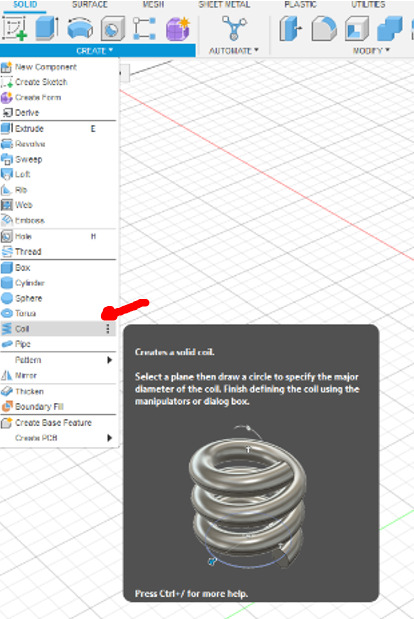Image resolution: width=414 pixels, height=619 pixels.
Task: Open the CREATE dropdown
Action: pos(95,51)
